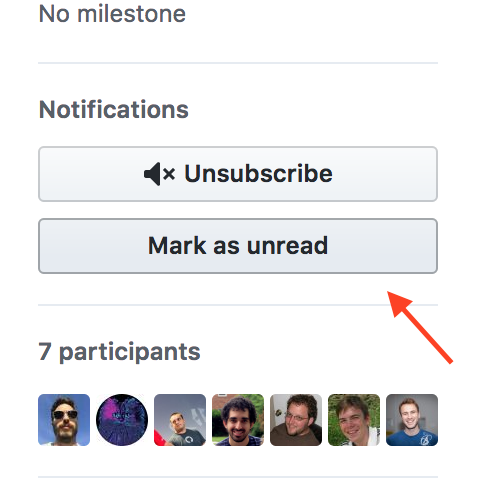Click the Notifications section heading

click(114, 109)
